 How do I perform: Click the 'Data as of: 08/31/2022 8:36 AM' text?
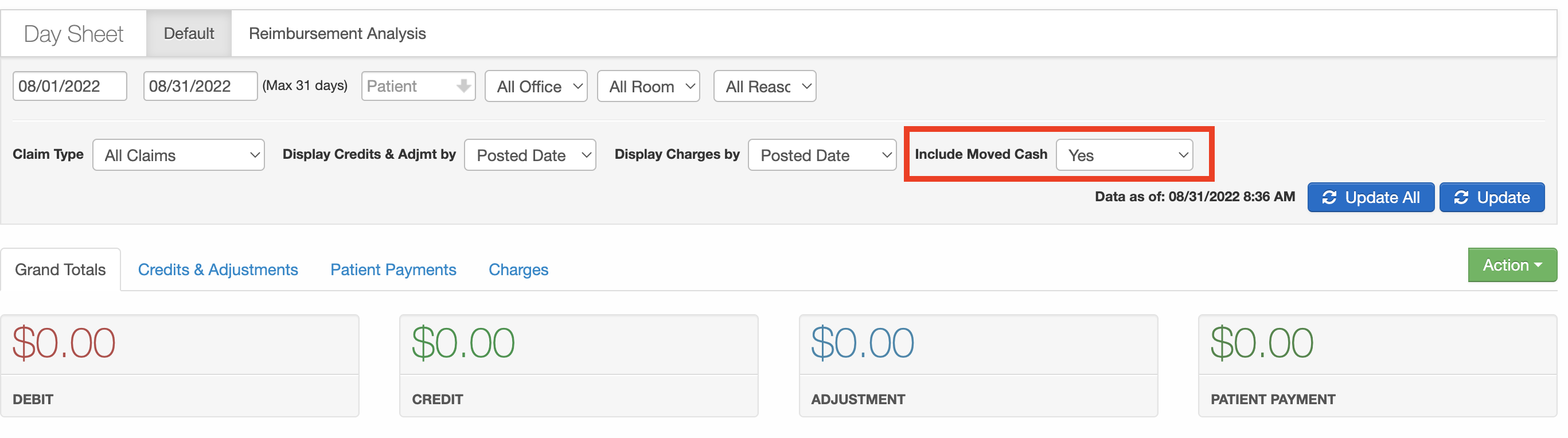point(1195,197)
